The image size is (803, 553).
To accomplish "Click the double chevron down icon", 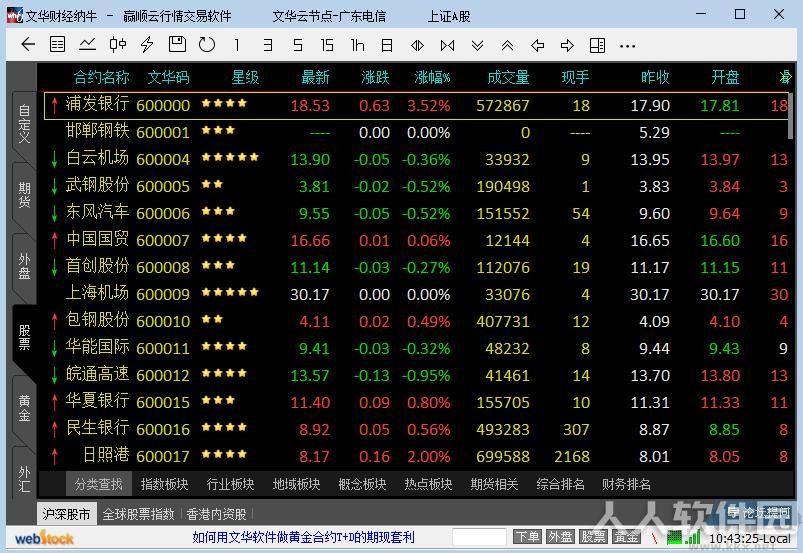I will (477, 45).
